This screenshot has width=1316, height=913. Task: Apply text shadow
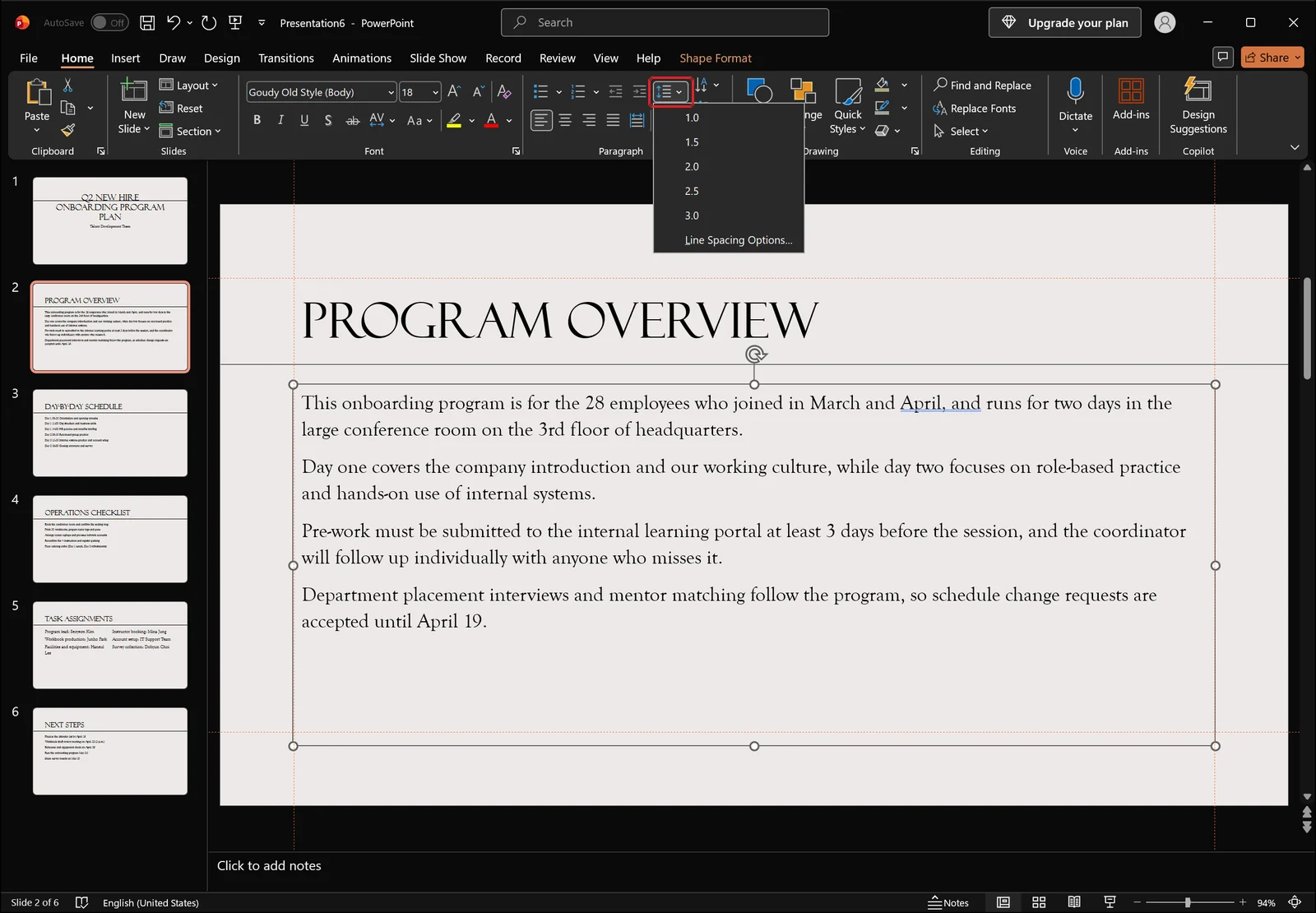328,120
